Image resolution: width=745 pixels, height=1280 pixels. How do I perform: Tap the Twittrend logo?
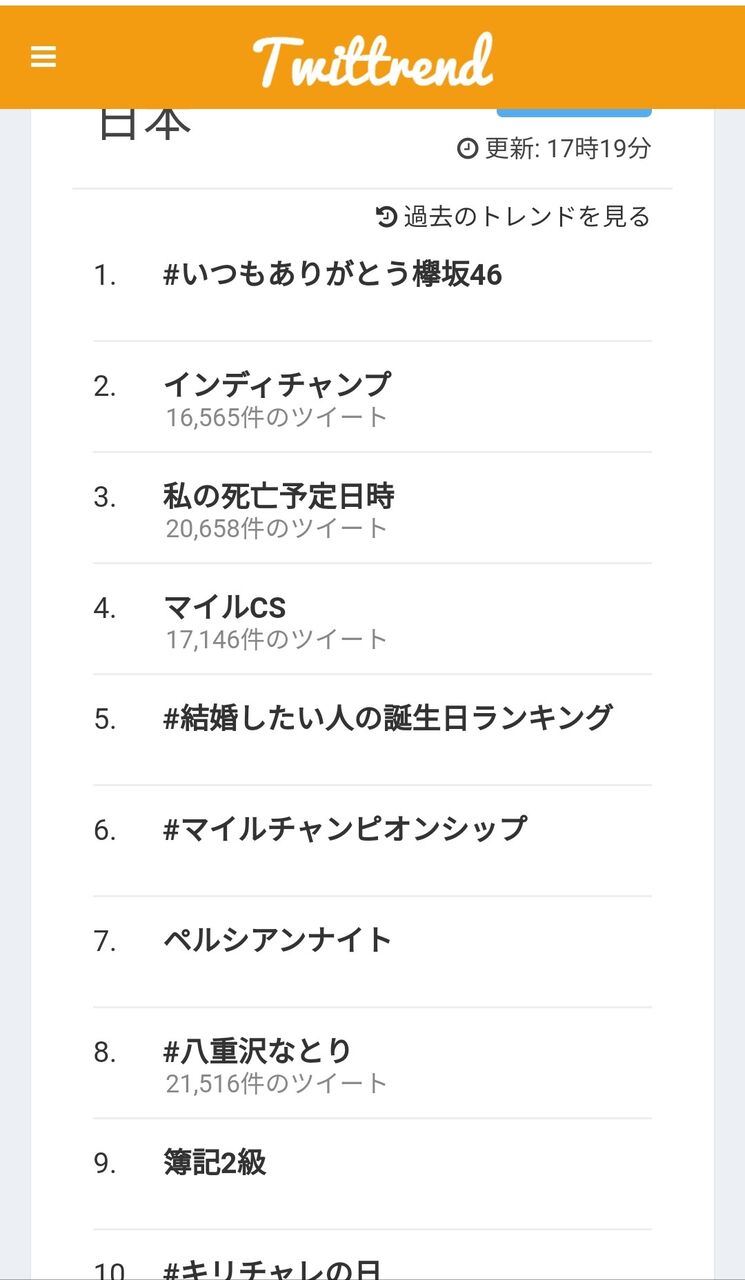373,60
